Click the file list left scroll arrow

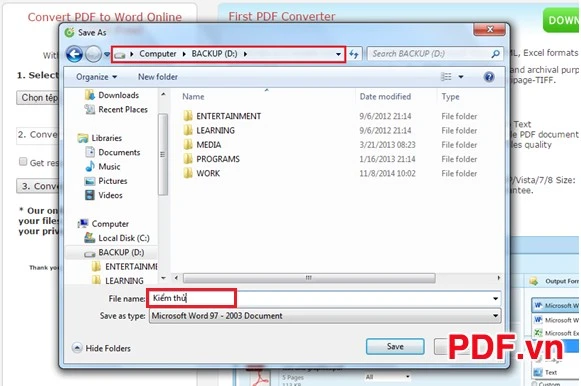tap(176, 278)
